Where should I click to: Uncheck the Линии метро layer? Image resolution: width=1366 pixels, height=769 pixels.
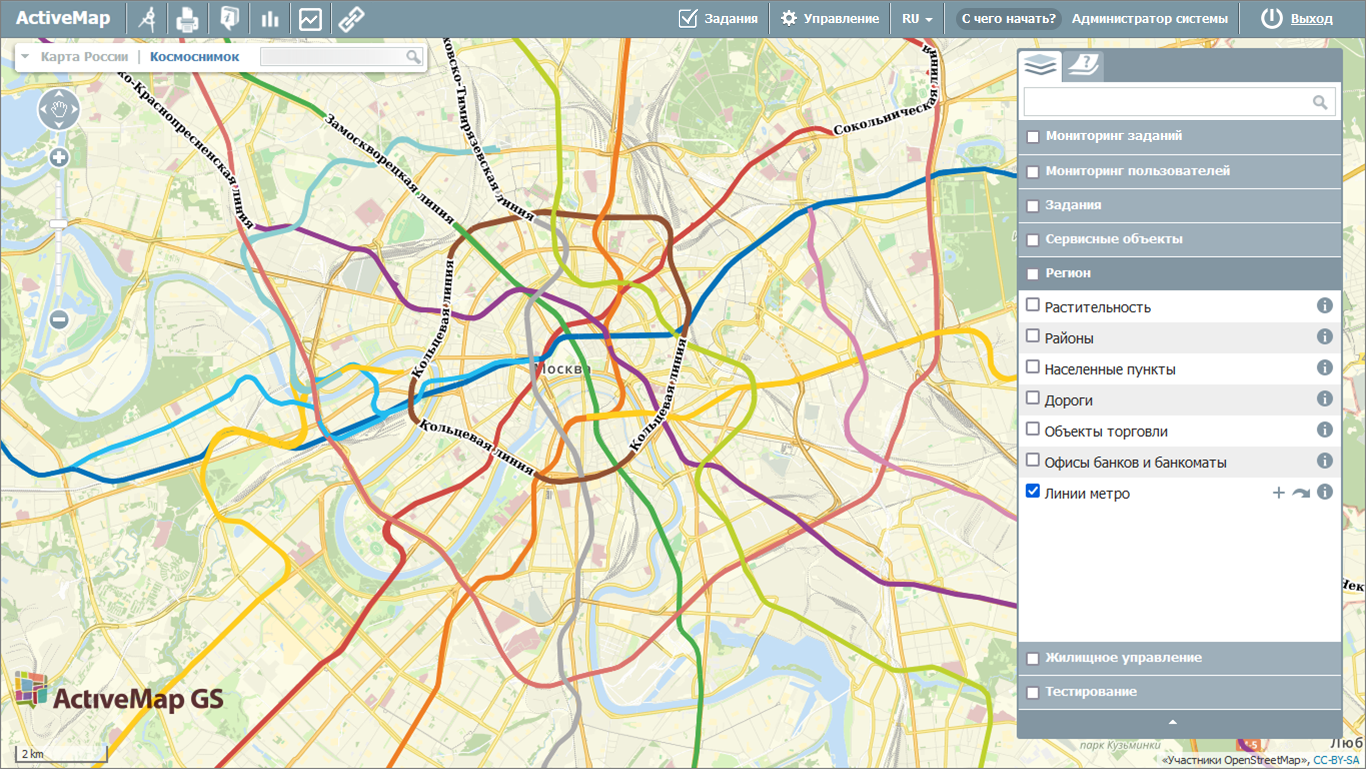[x=1034, y=492]
